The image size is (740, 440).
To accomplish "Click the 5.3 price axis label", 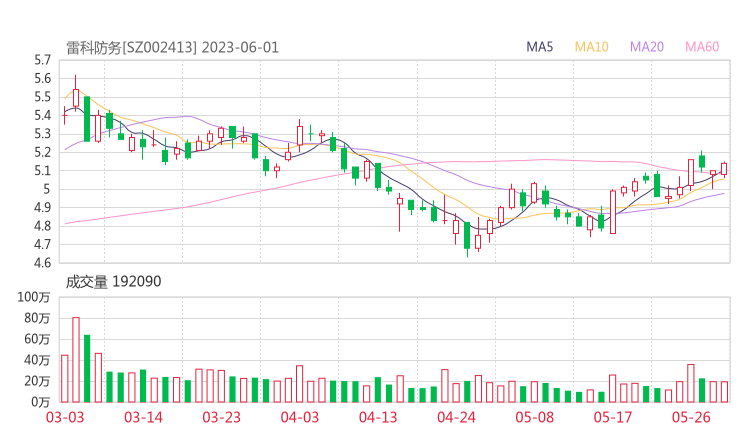I will (42, 134).
